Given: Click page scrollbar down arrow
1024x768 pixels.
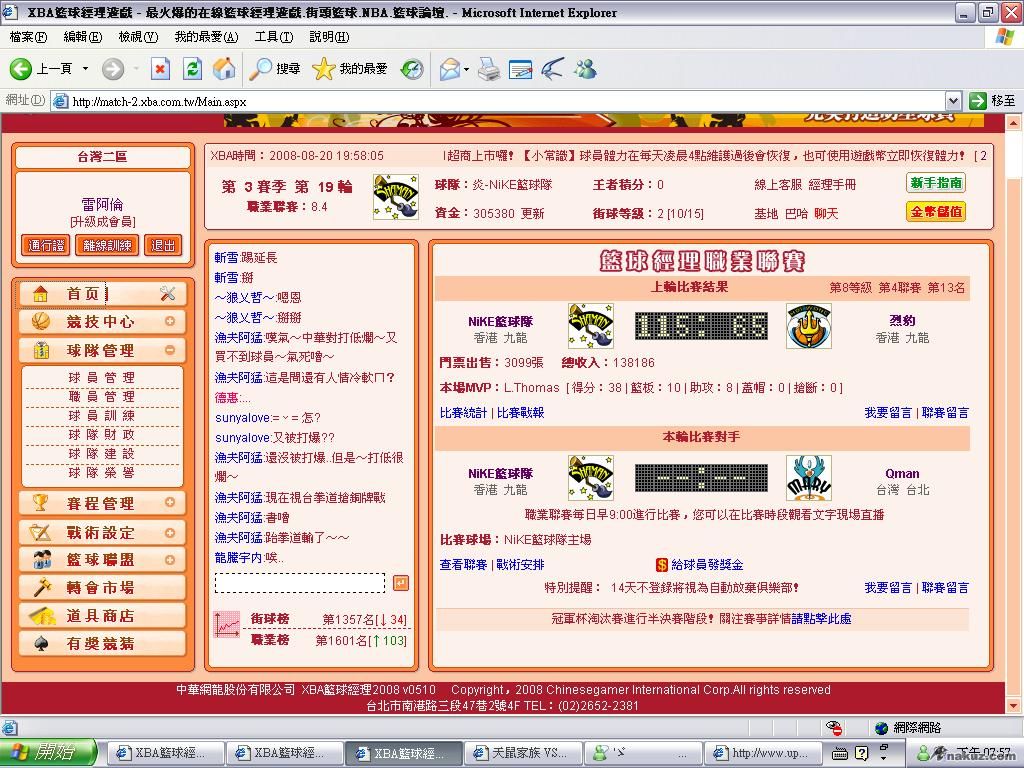Looking at the screenshot, I should (1014, 706).
